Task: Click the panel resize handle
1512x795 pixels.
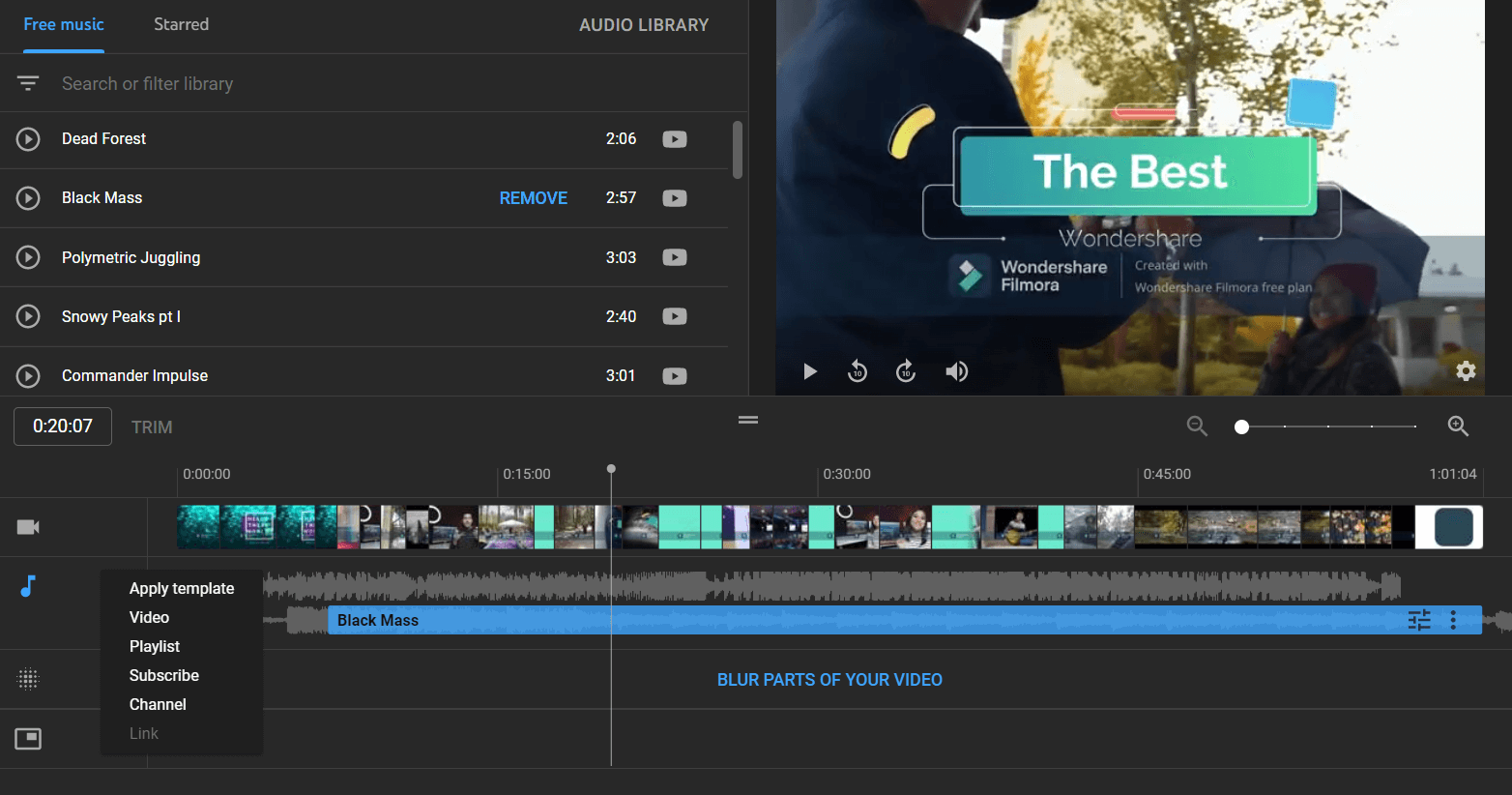Action: click(748, 420)
